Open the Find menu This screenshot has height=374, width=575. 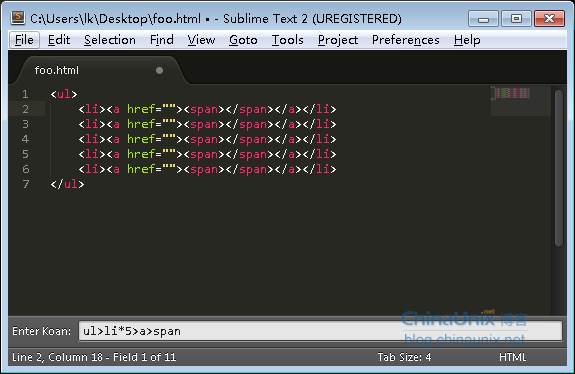click(162, 40)
